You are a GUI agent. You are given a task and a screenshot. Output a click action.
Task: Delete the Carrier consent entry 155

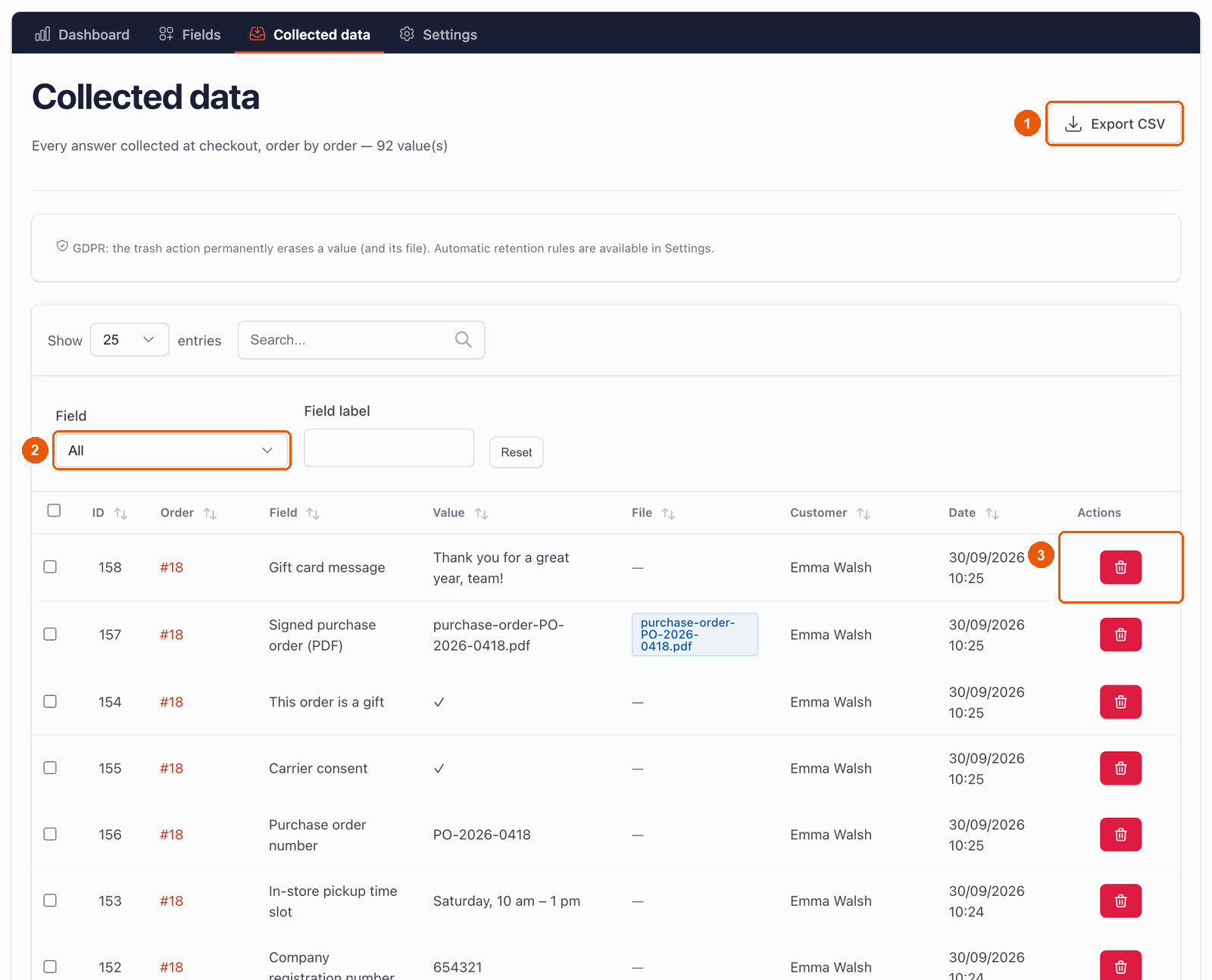(x=1120, y=768)
